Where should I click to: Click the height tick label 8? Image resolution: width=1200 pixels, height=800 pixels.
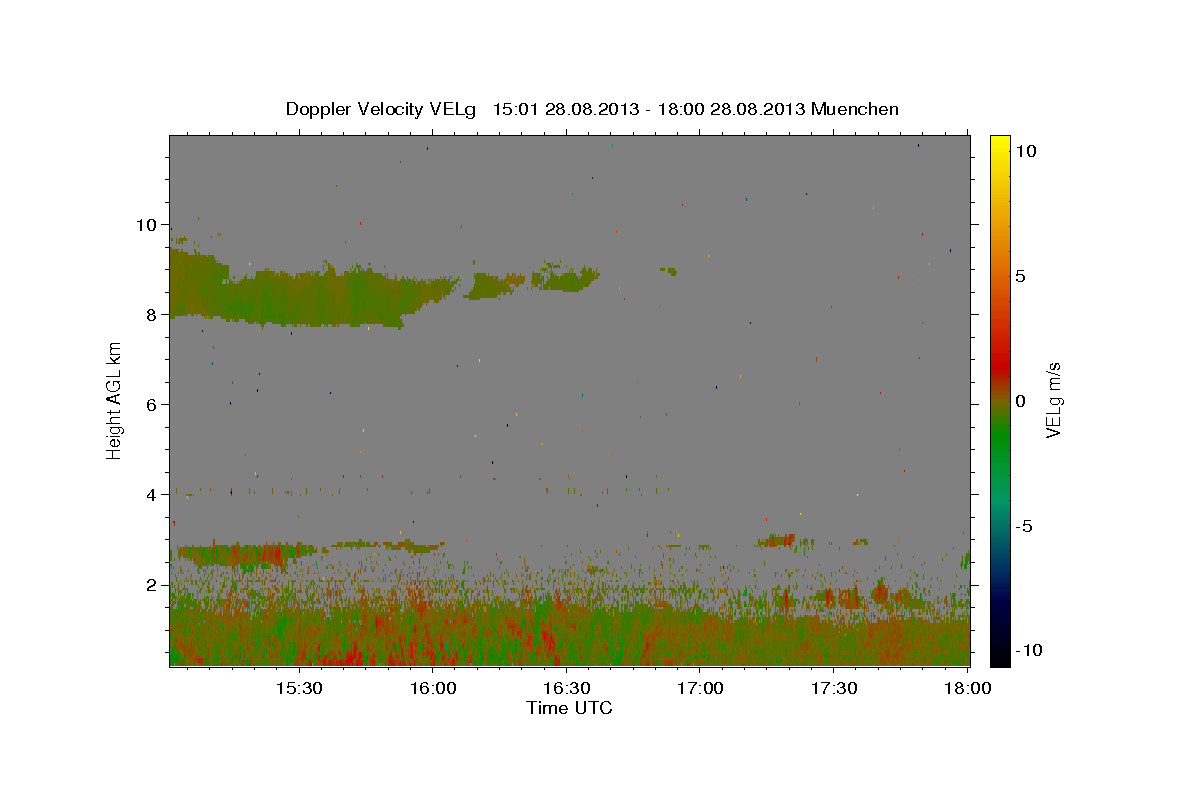point(152,314)
